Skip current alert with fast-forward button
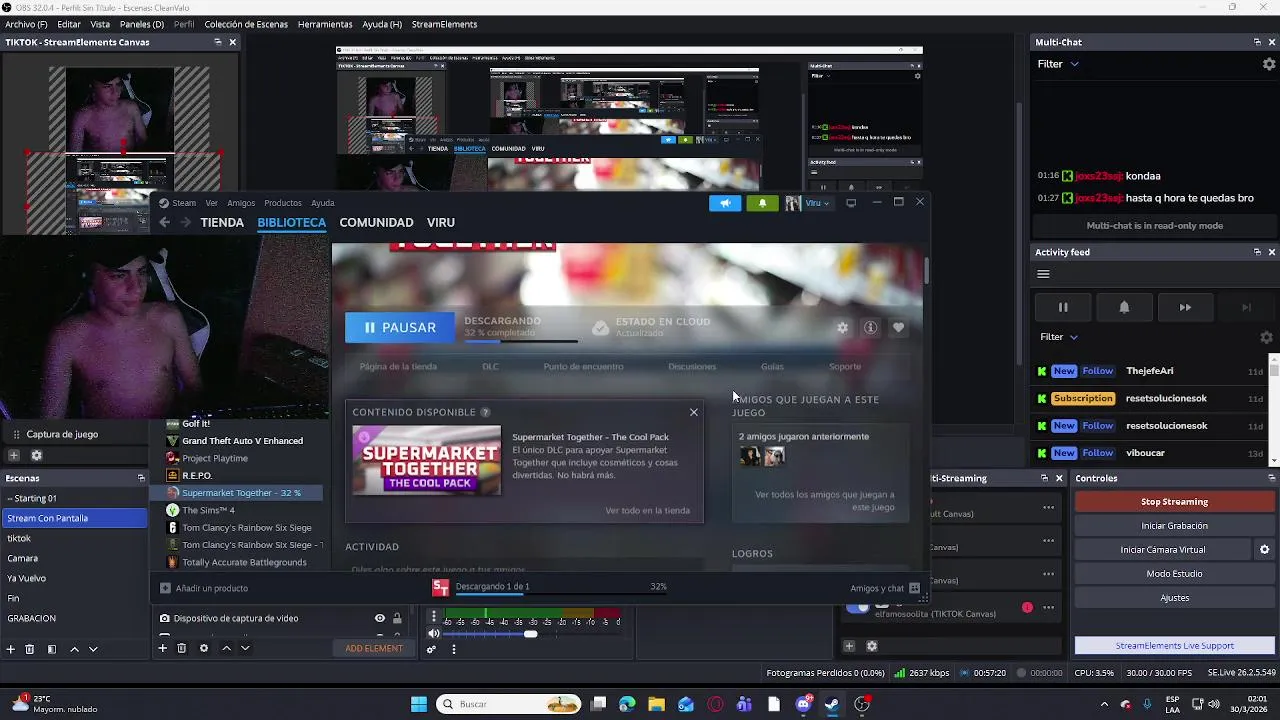The image size is (1280, 720). (1185, 307)
